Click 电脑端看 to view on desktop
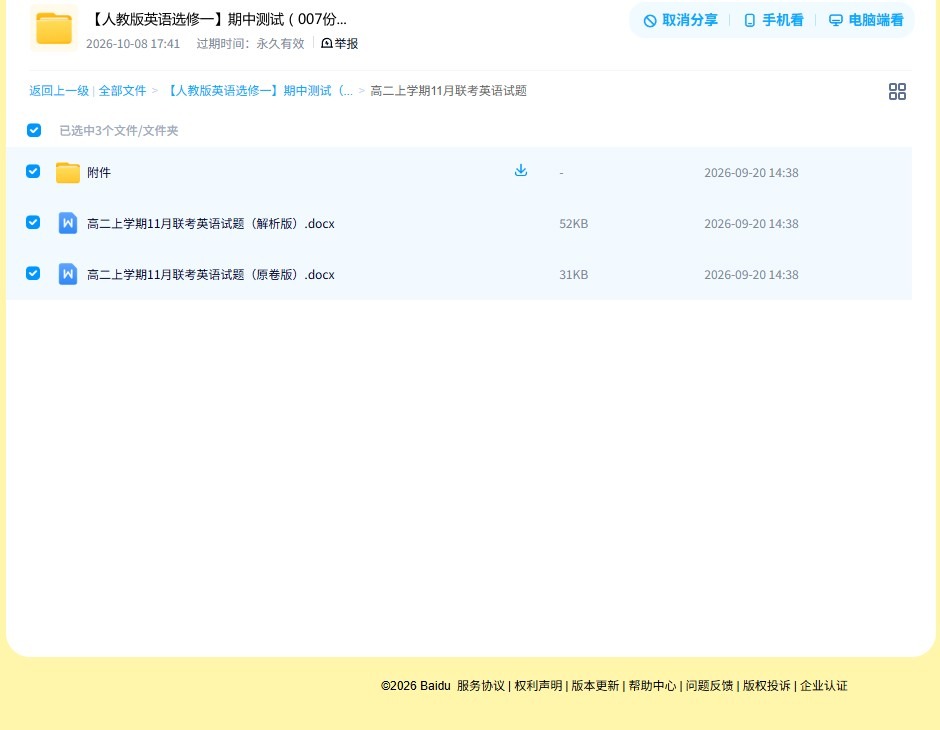This screenshot has height=730, width=940. pyautogui.click(x=866, y=20)
